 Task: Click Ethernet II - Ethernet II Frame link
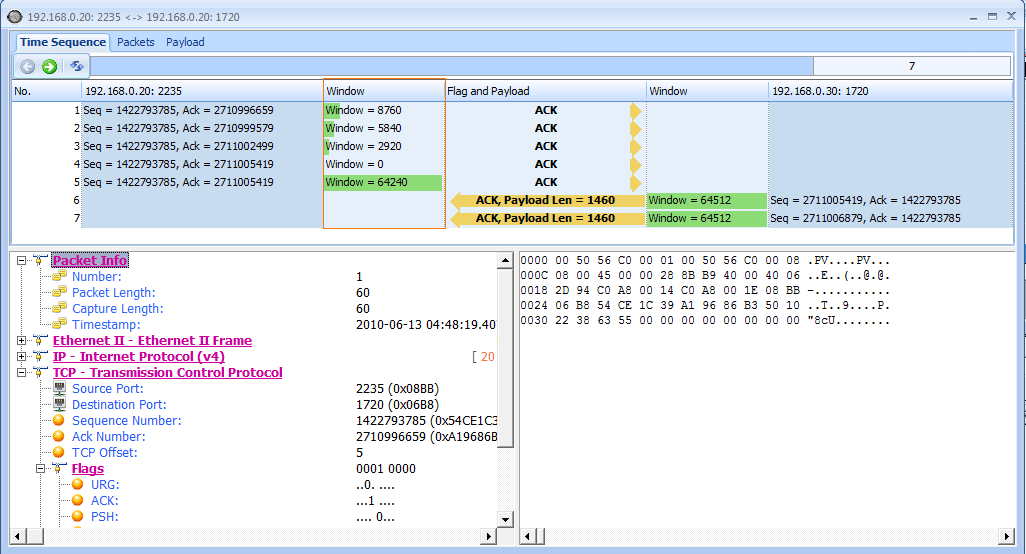pyautogui.click(x=152, y=340)
